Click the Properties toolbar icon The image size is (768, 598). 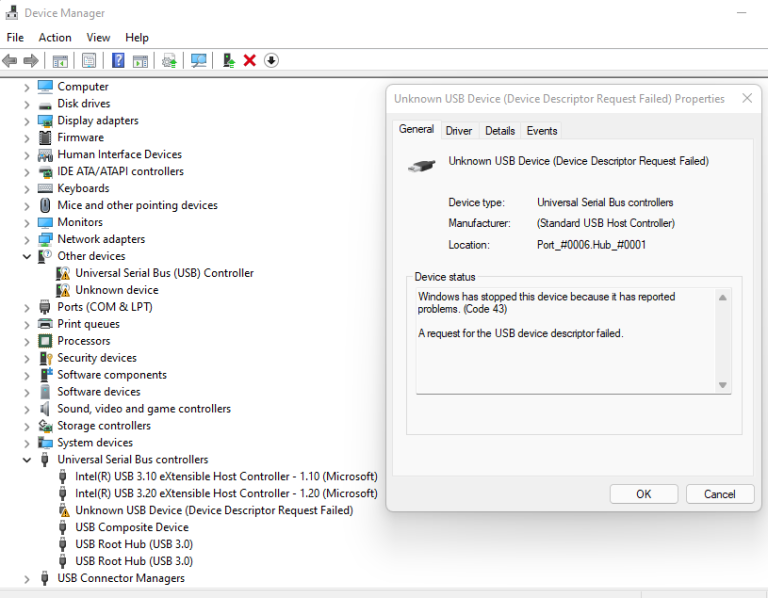pyautogui.click(x=89, y=61)
